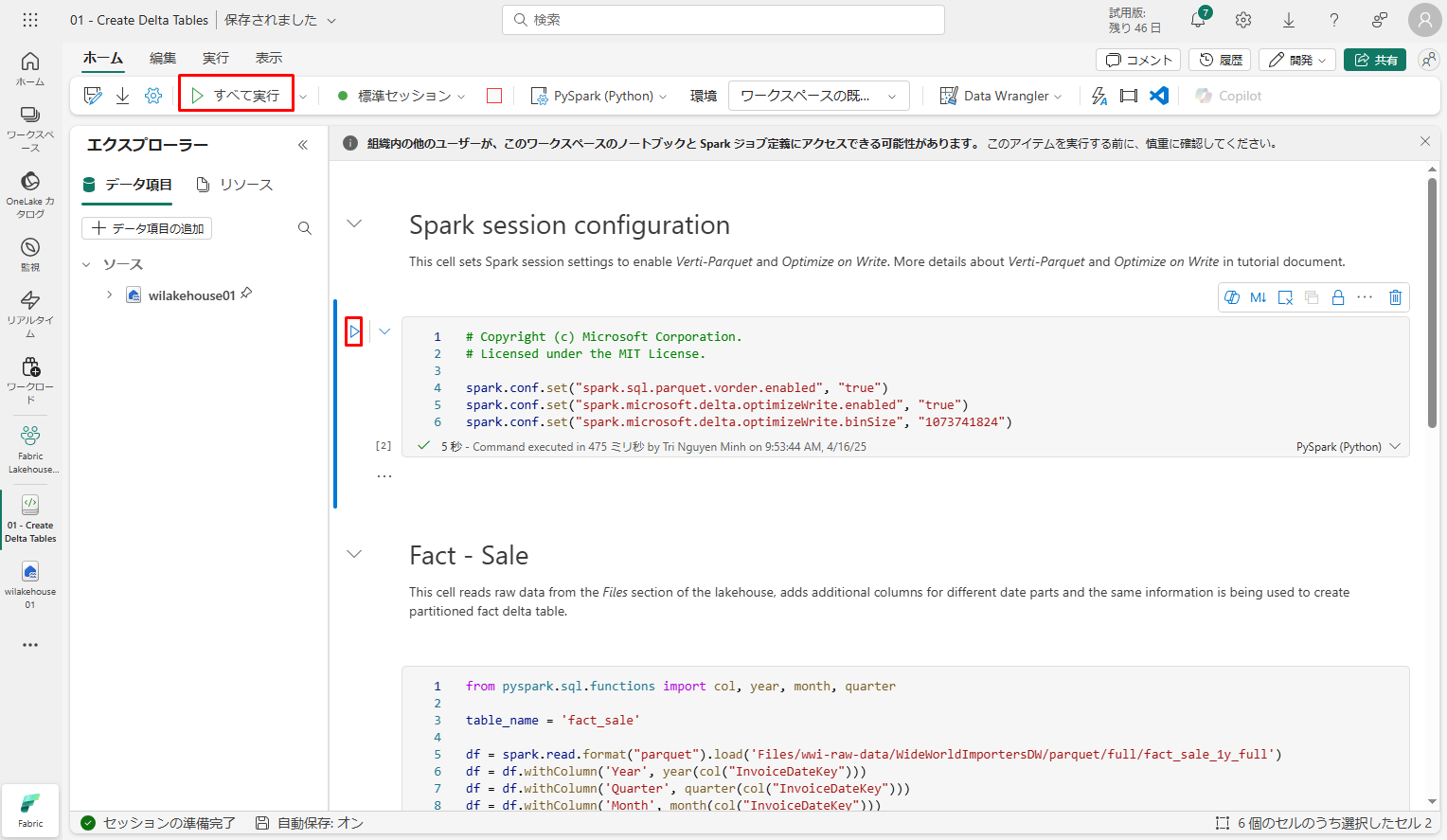
Task: Open notebook settings gear in toolbar
Action: click(x=153, y=96)
